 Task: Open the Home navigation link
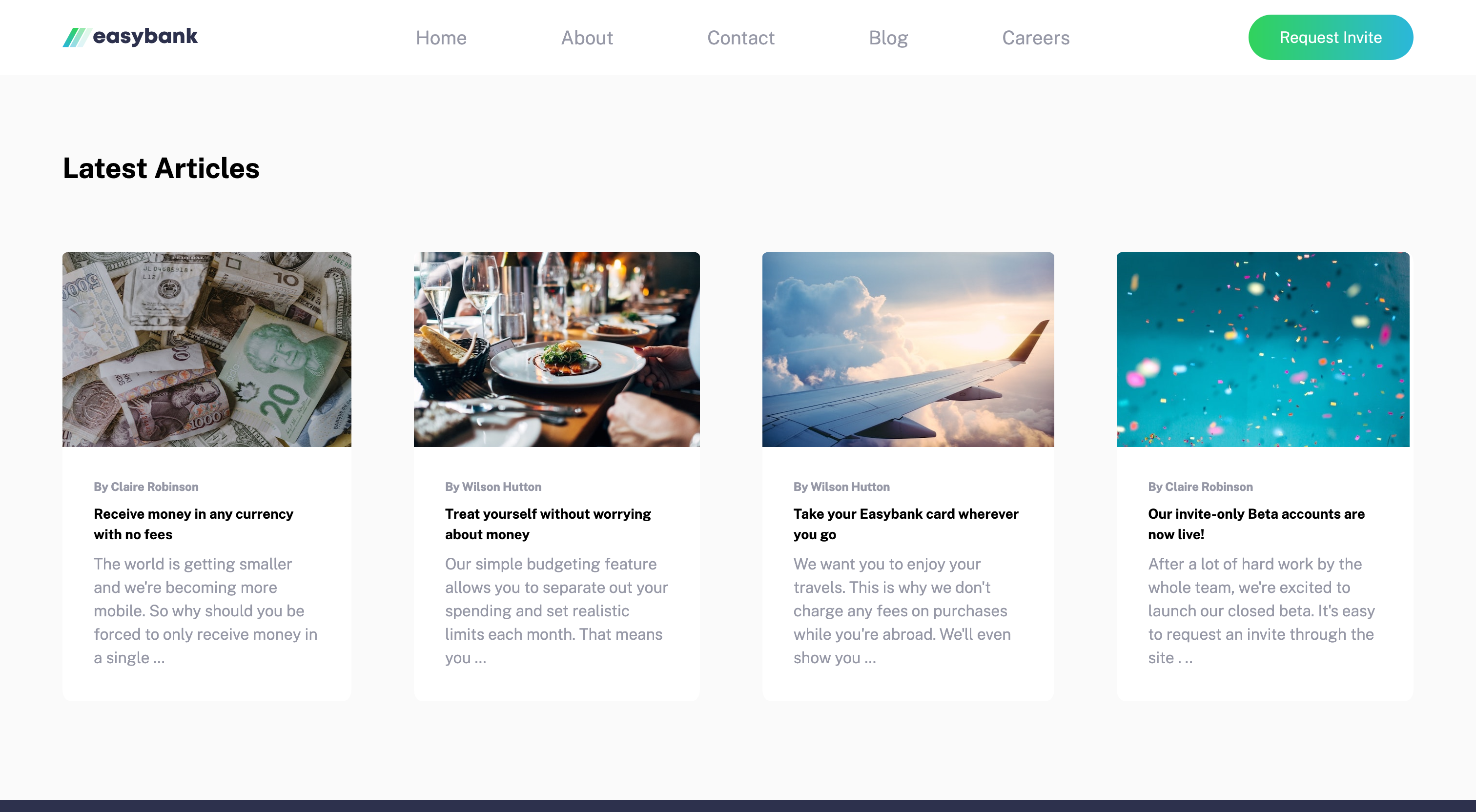[441, 38]
